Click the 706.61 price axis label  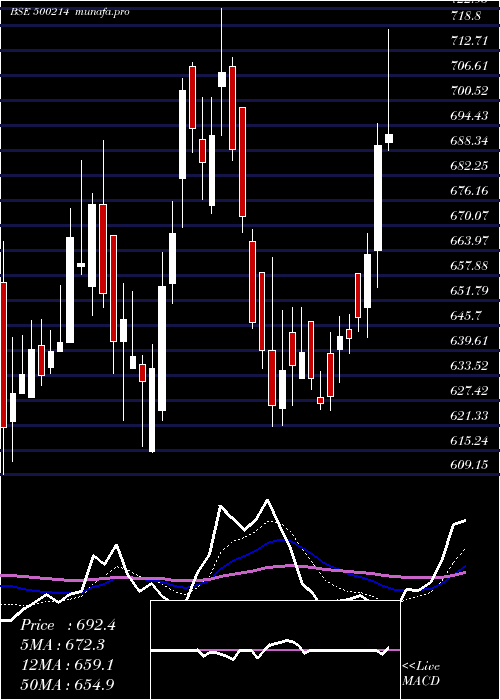pos(468,66)
